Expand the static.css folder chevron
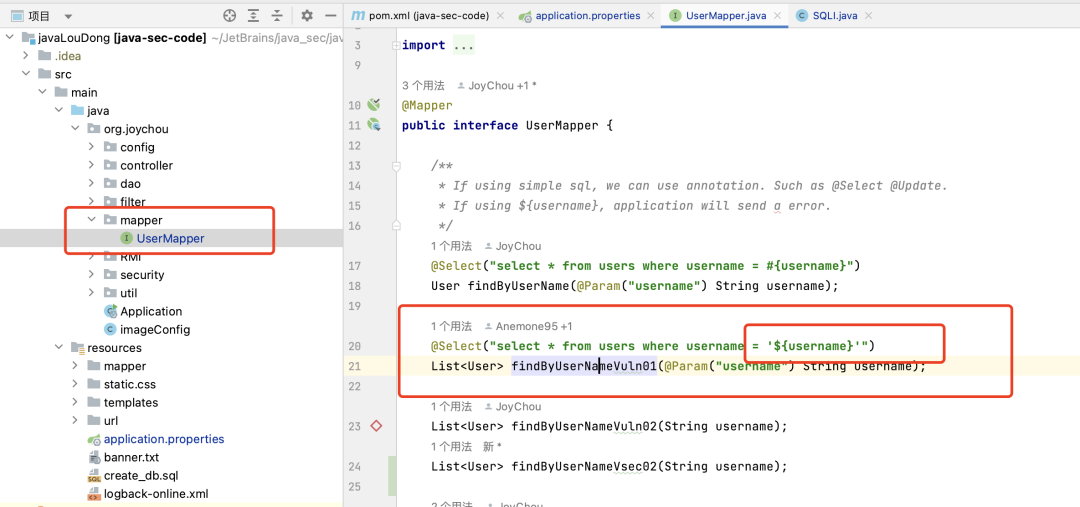The width and height of the screenshot is (1080, 507). pyautogui.click(x=75, y=384)
